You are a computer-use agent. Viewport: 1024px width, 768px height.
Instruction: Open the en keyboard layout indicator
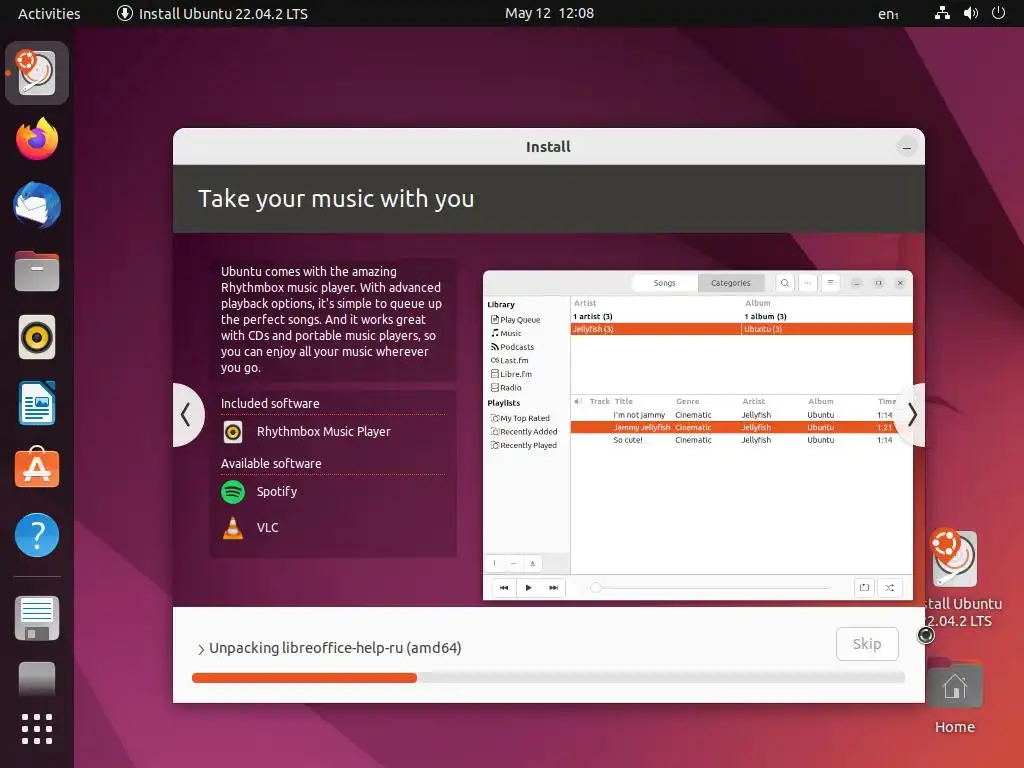(888, 14)
